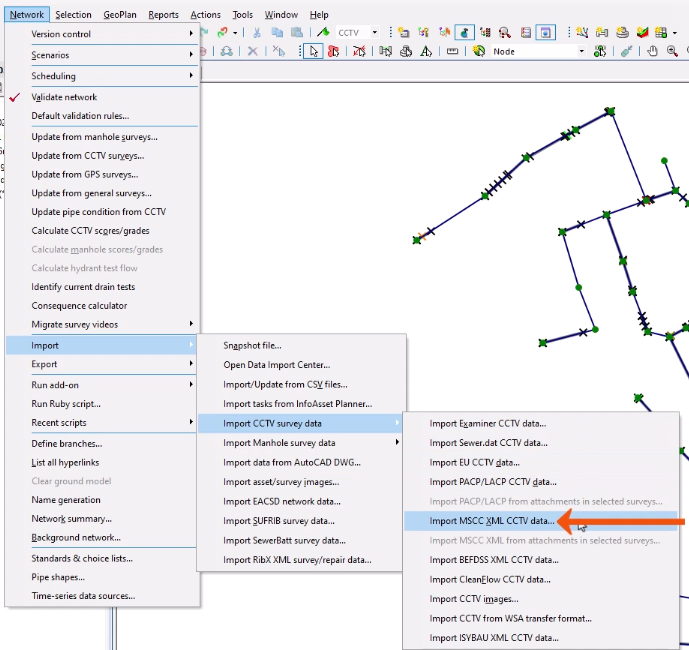Open the Actions menu
Image resolution: width=689 pixels, height=650 pixels.
click(206, 15)
